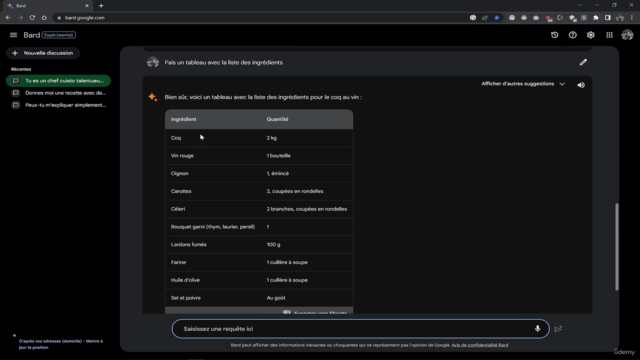Click the 'Au goût' quantity cell
Viewport: 640px width, 360px height.
click(x=276, y=298)
